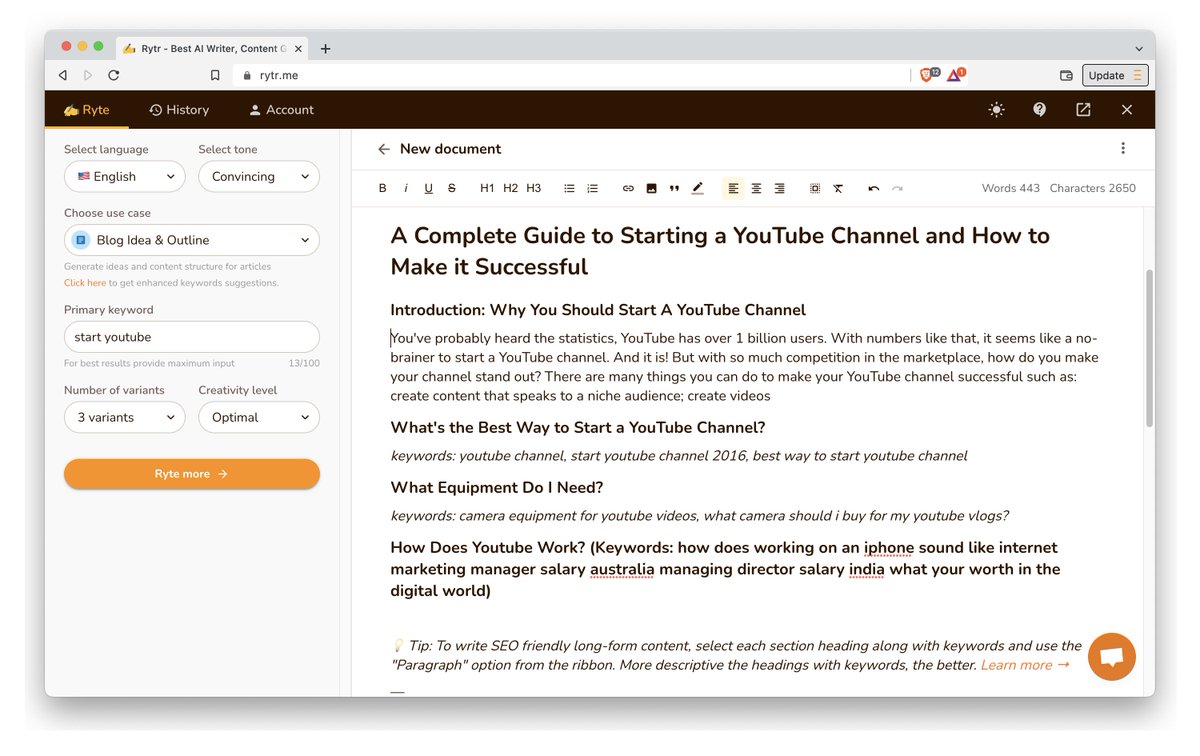Viewport: 1200px width, 756px height.
Task: Open the Optimal creativity level dropdown
Action: (259, 417)
